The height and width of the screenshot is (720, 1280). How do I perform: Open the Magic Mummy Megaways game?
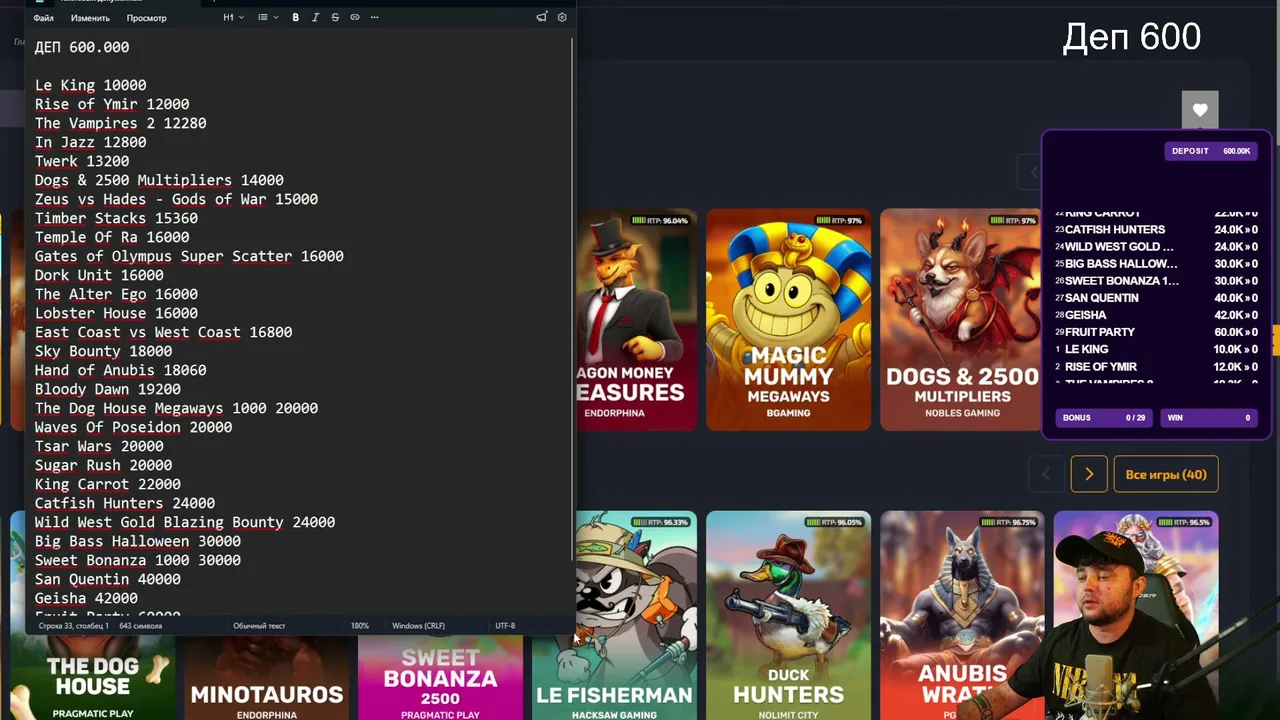click(789, 320)
